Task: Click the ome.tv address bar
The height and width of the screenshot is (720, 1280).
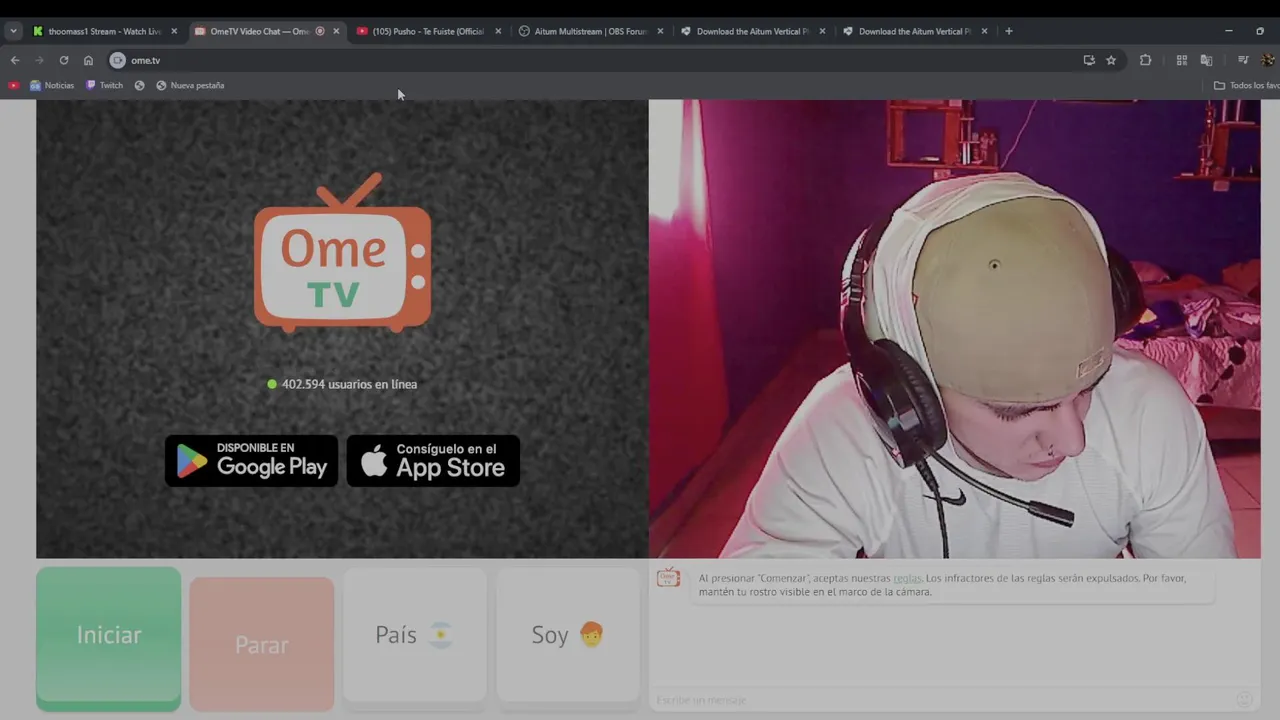Action: click(600, 60)
